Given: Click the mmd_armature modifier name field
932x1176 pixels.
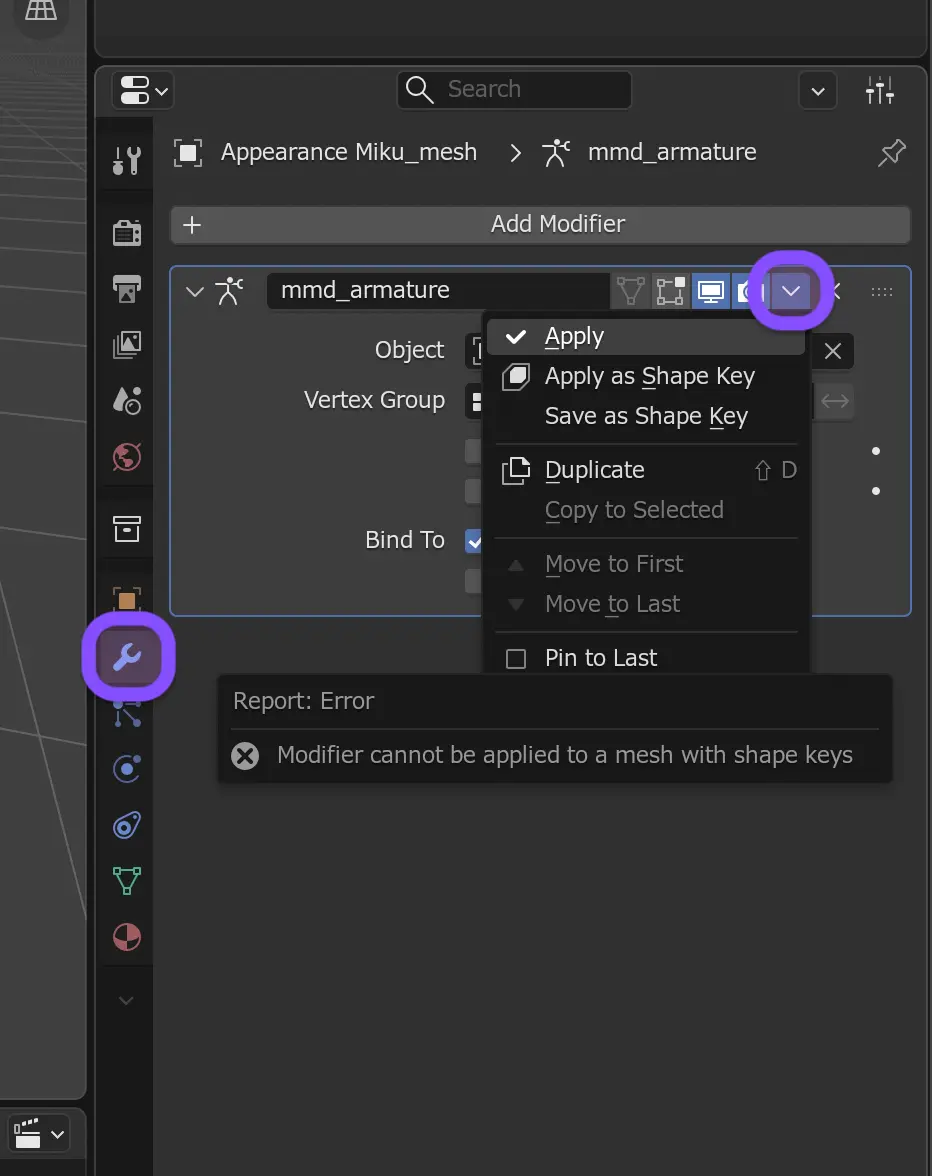Looking at the screenshot, I should pos(438,291).
